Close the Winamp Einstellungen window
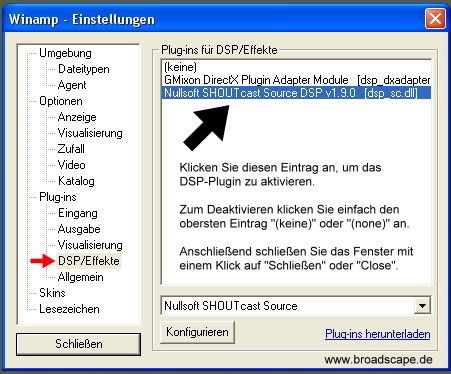The height and width of the screenshot is (374, 451). click(435, 18)
